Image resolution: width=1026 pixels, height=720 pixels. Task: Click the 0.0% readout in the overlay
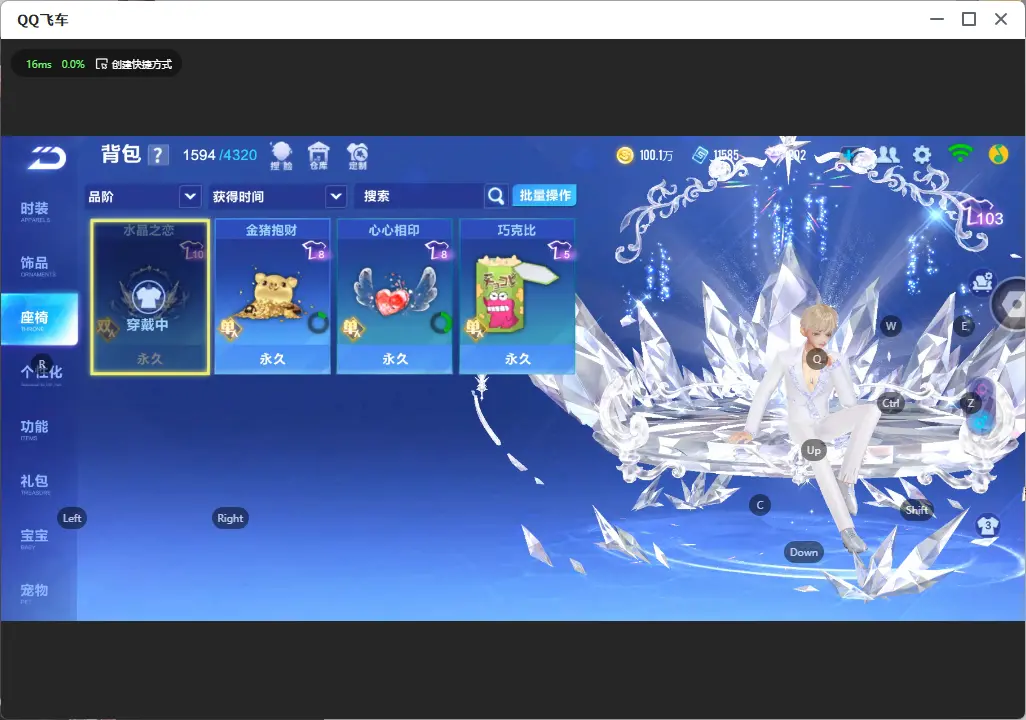coord(73,64)
